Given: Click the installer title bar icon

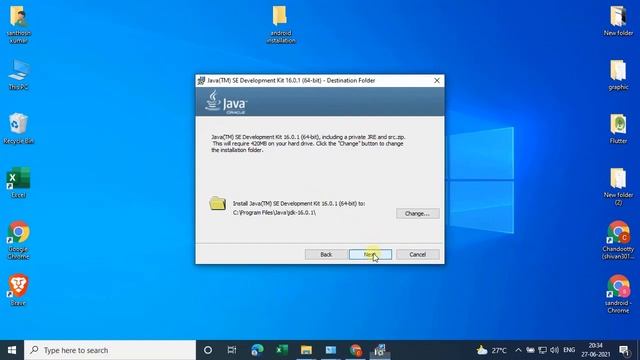Looking at the screenshot, I should [201, 80].
